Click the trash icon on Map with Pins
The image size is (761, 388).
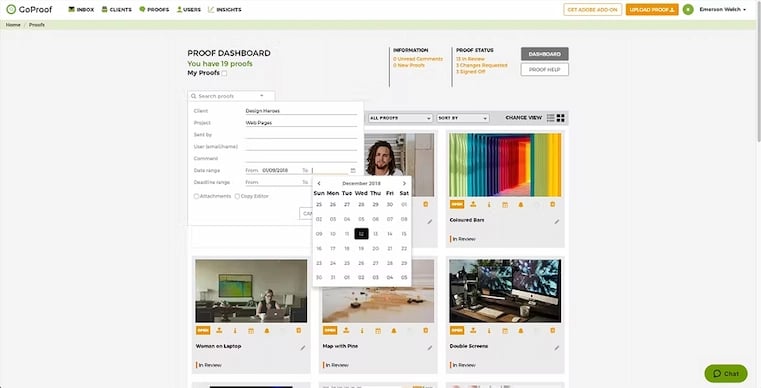point(426,331)
